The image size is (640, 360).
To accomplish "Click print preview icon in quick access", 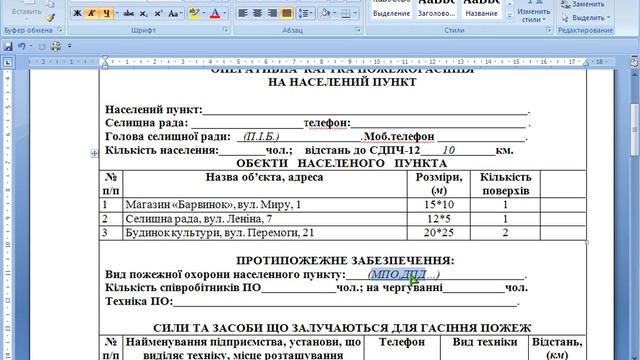I will [56, 46].
